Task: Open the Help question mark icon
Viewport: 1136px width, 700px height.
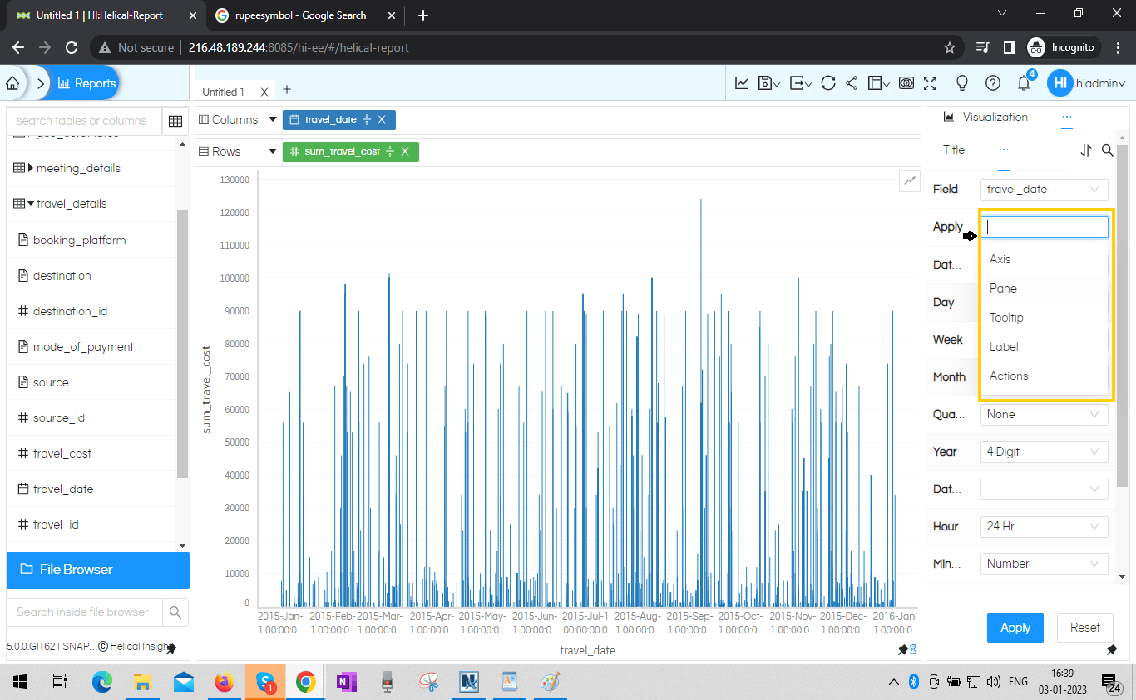Action: [993, 83]
